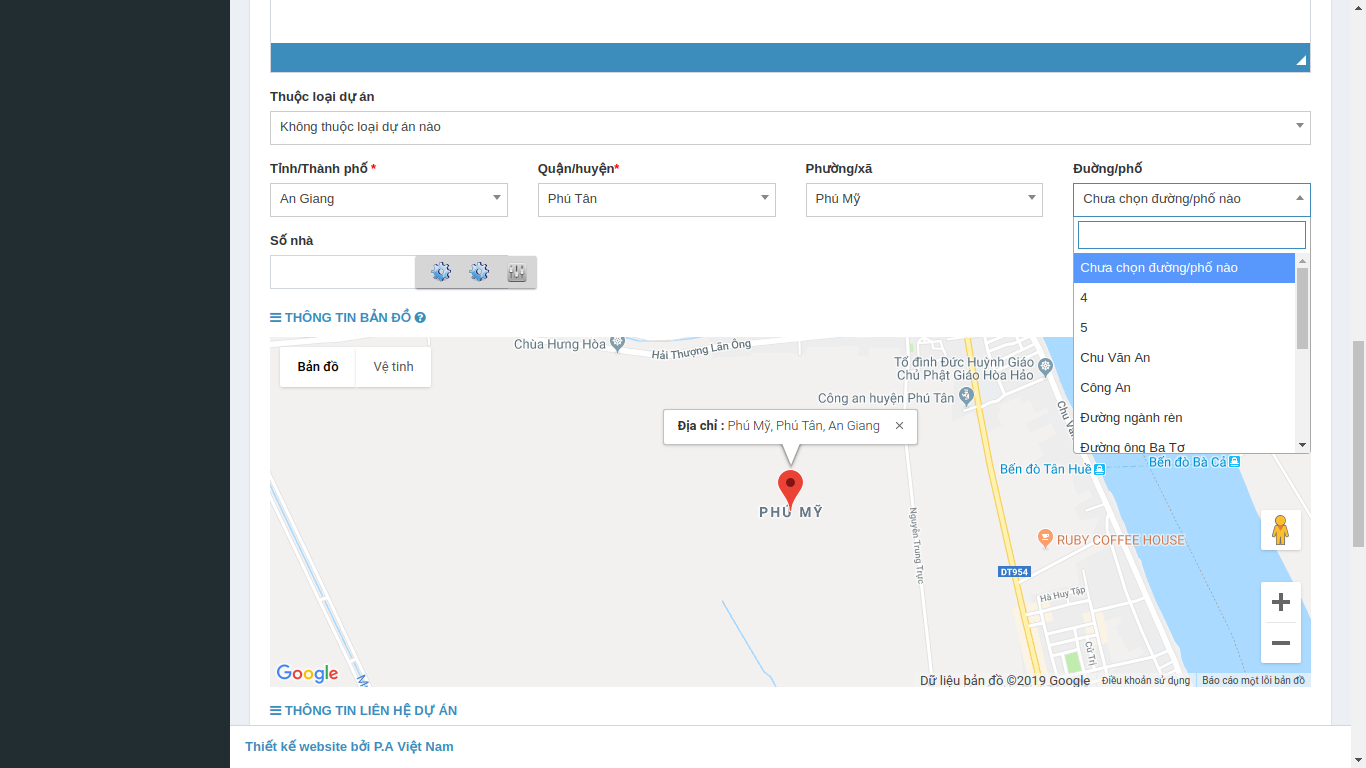Open 'Báo cáo một lỗi bản đồ' link
The height and width of the screenshot is (768, 1366).
1253,681
